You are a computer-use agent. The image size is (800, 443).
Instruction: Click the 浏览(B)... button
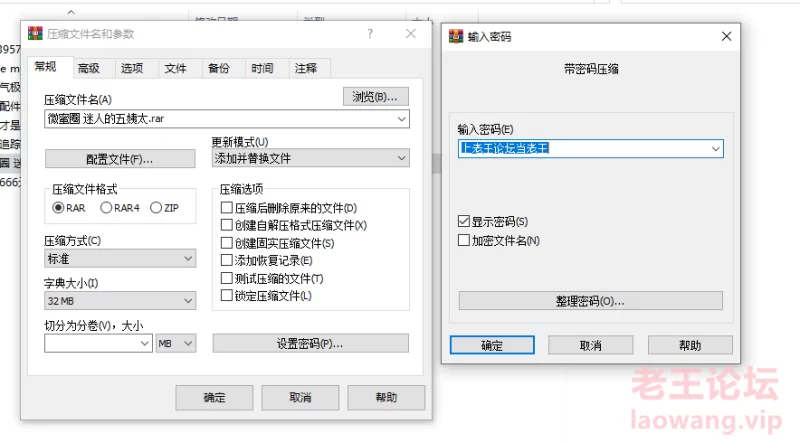click(375, 97)
